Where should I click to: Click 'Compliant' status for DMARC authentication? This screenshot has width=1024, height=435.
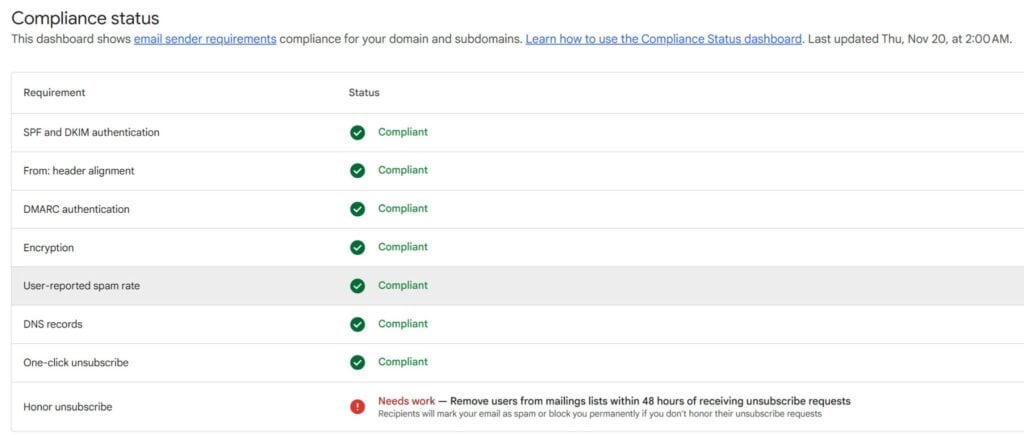coord(403,208)
